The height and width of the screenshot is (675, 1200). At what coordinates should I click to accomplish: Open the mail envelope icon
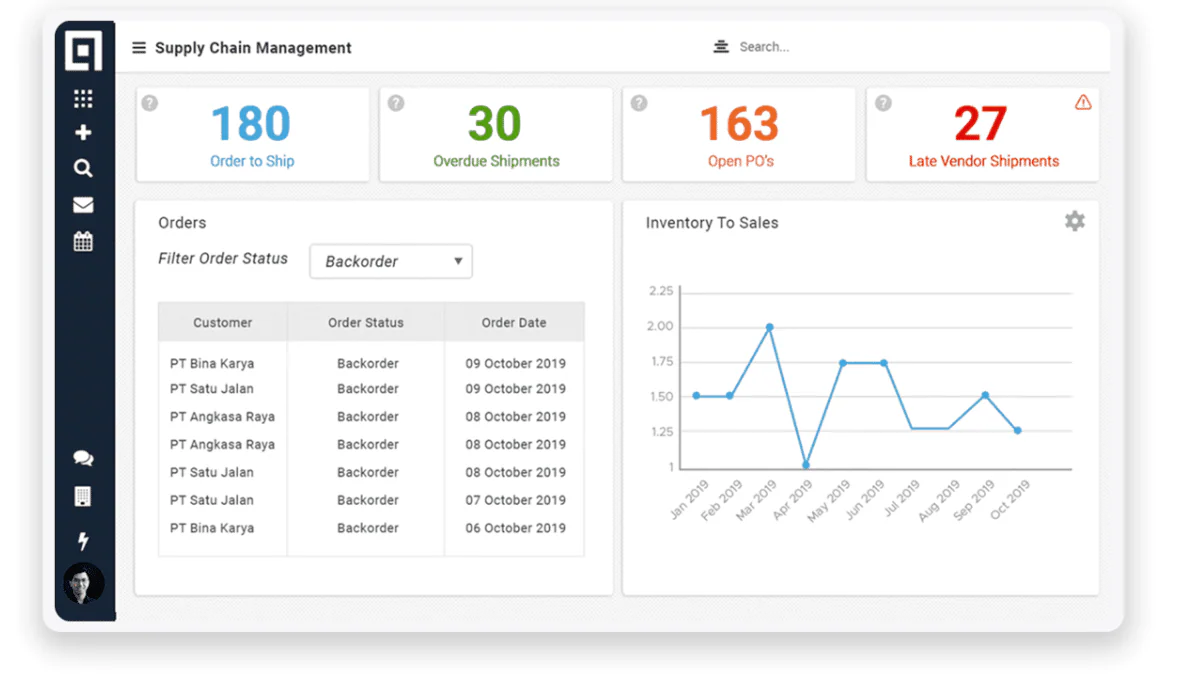coord(83,205)
